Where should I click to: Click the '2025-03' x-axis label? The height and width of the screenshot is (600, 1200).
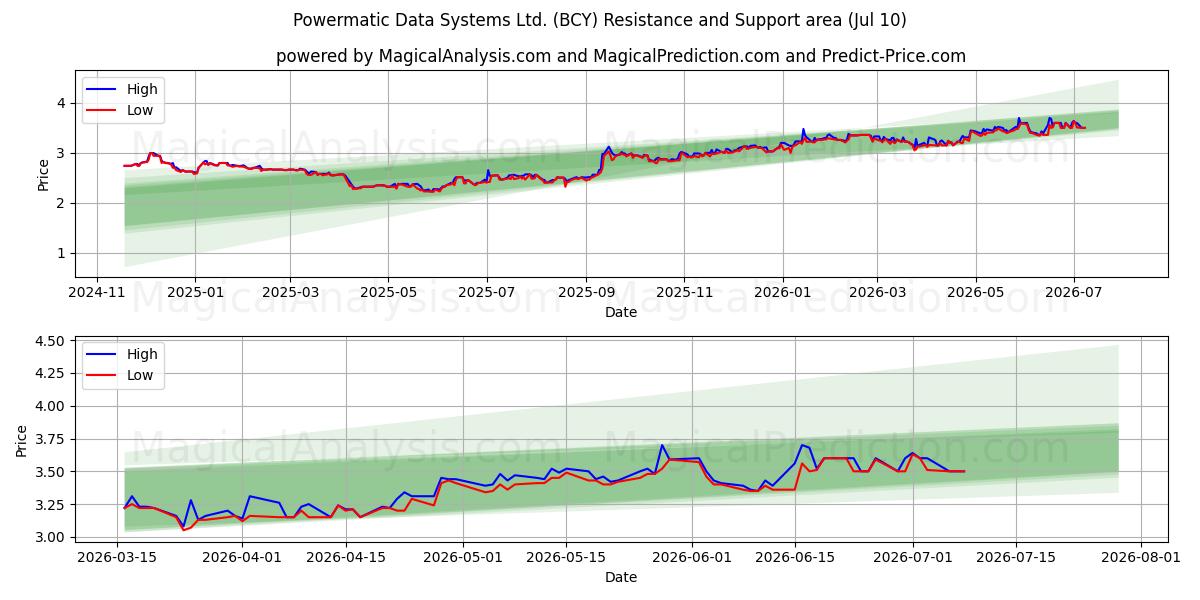[x=290, y=293]
